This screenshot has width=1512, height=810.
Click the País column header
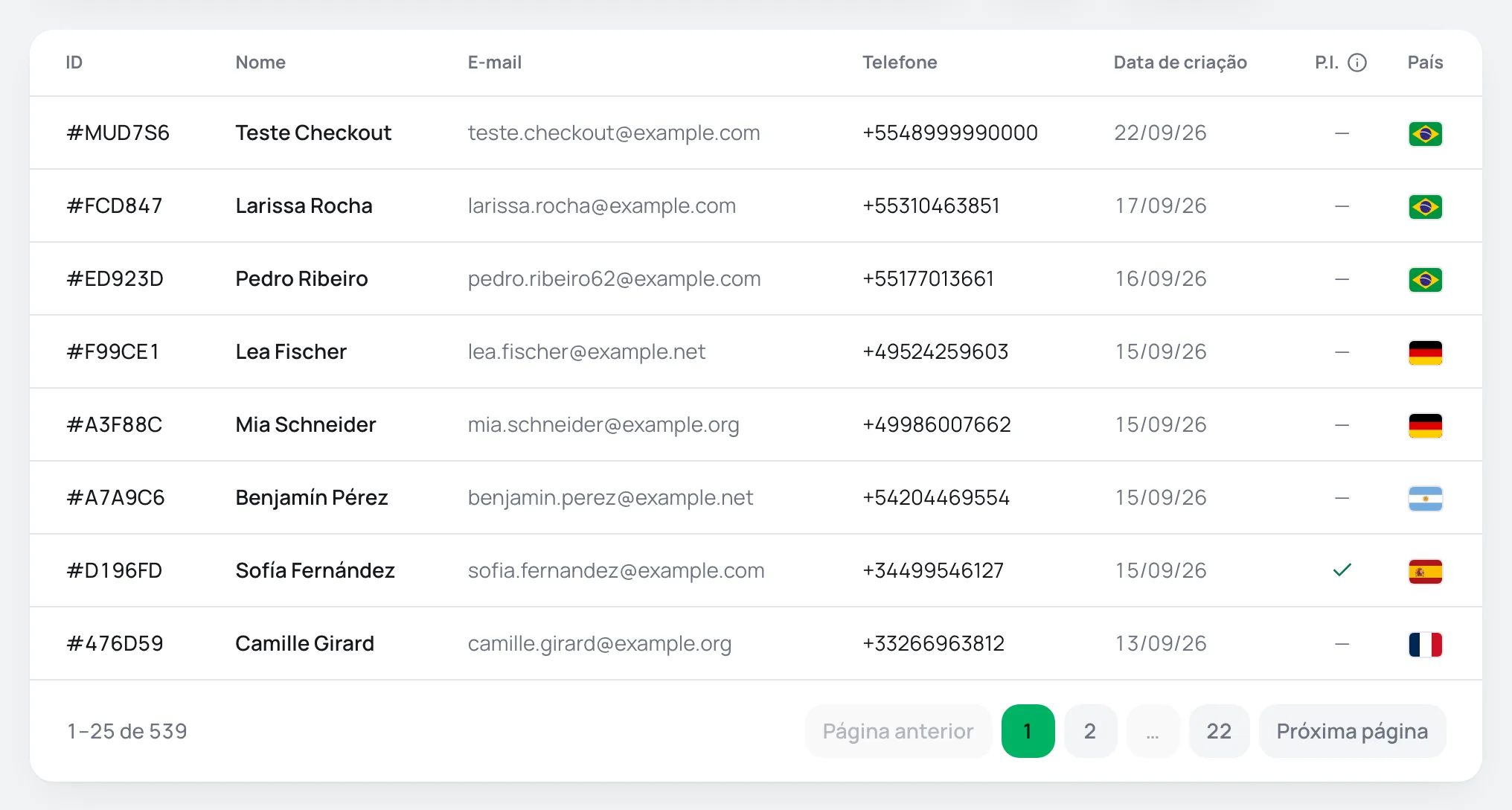pos(1425,63)
